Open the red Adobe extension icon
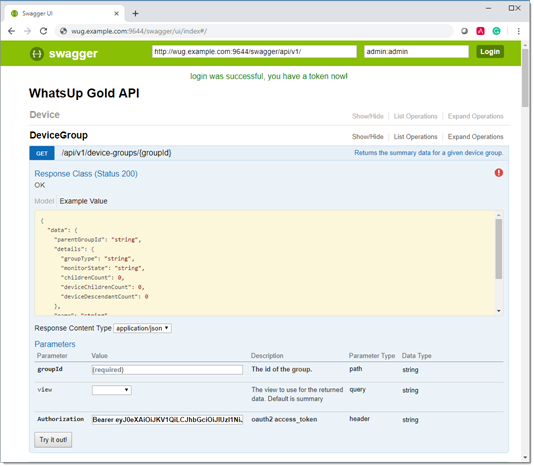 (x=481, y=31)
